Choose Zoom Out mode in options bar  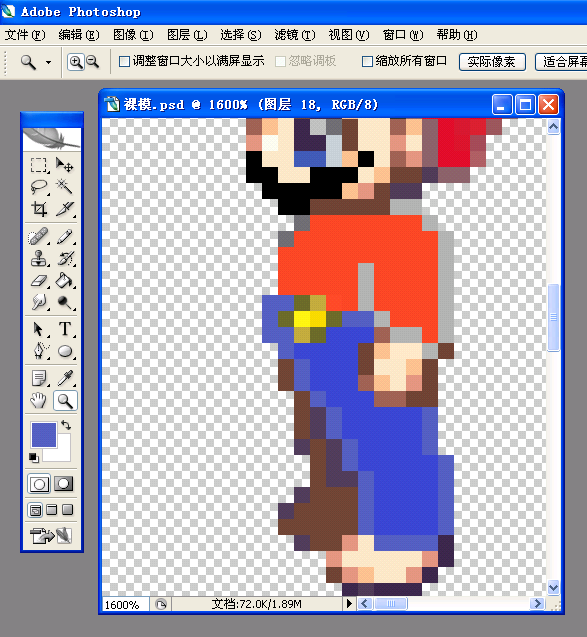pos(93,62)
